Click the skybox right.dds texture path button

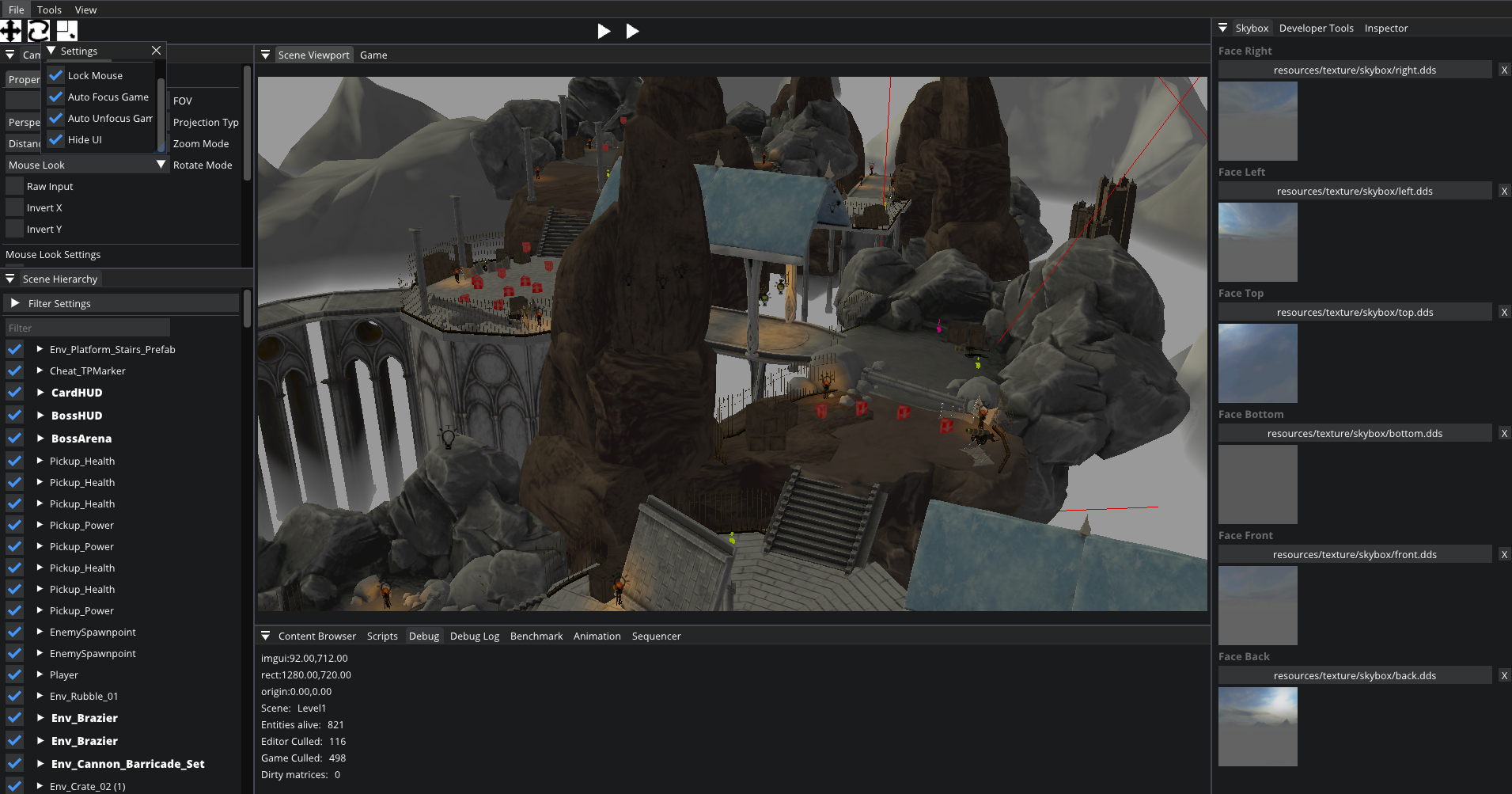click(x=1354, y=70)
